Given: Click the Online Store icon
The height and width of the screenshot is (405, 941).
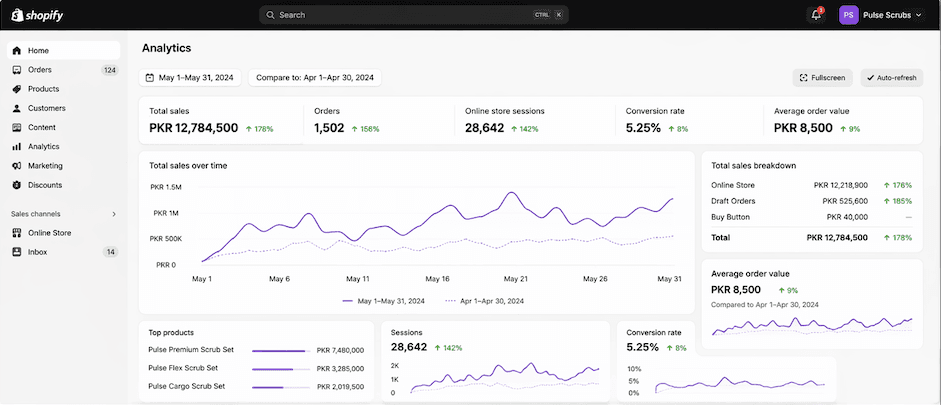Looking at the screenshot, I should pos(17,233).
